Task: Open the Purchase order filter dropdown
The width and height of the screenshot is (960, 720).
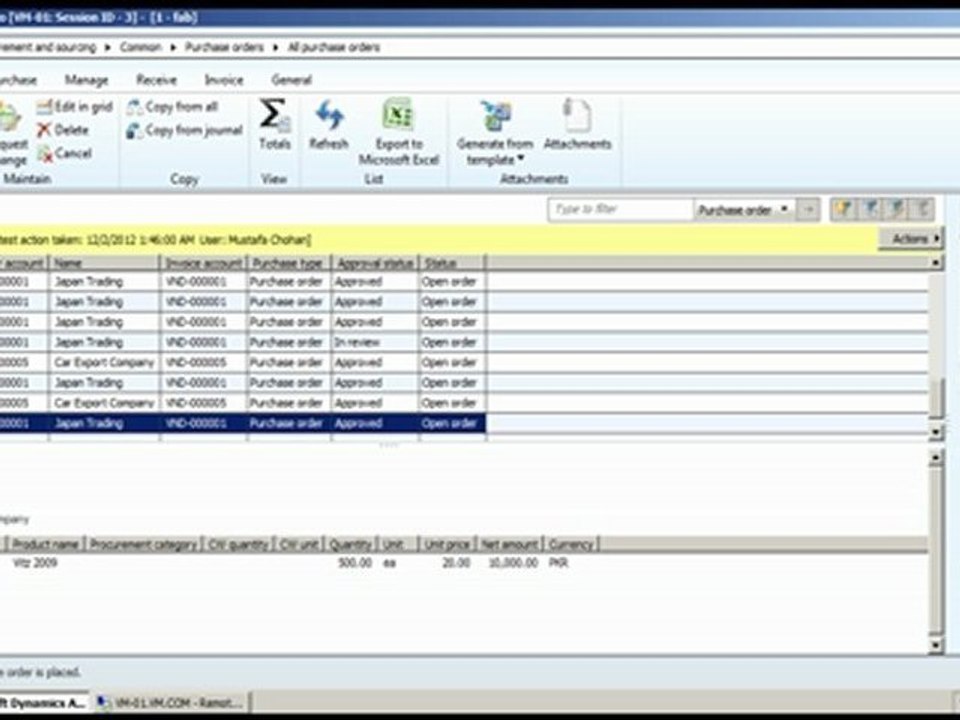Action: point(784,210)
